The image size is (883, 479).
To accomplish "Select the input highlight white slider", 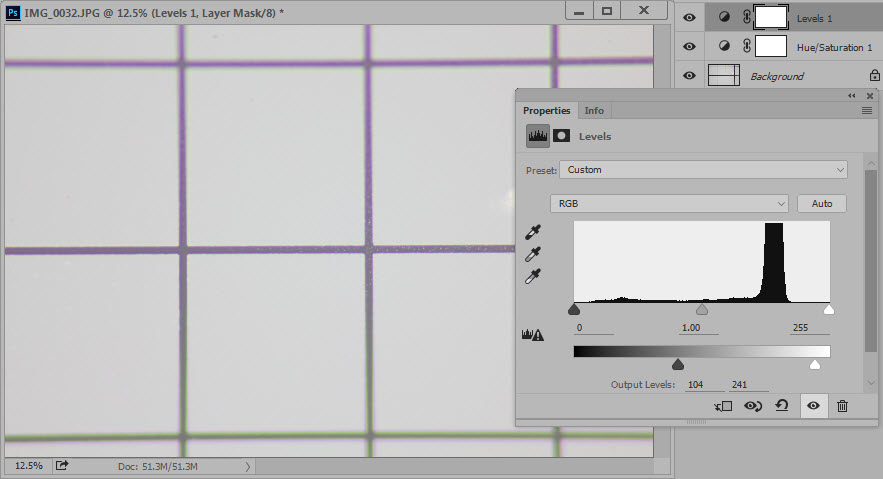I will pyautogui.click(x=828, y=309).
